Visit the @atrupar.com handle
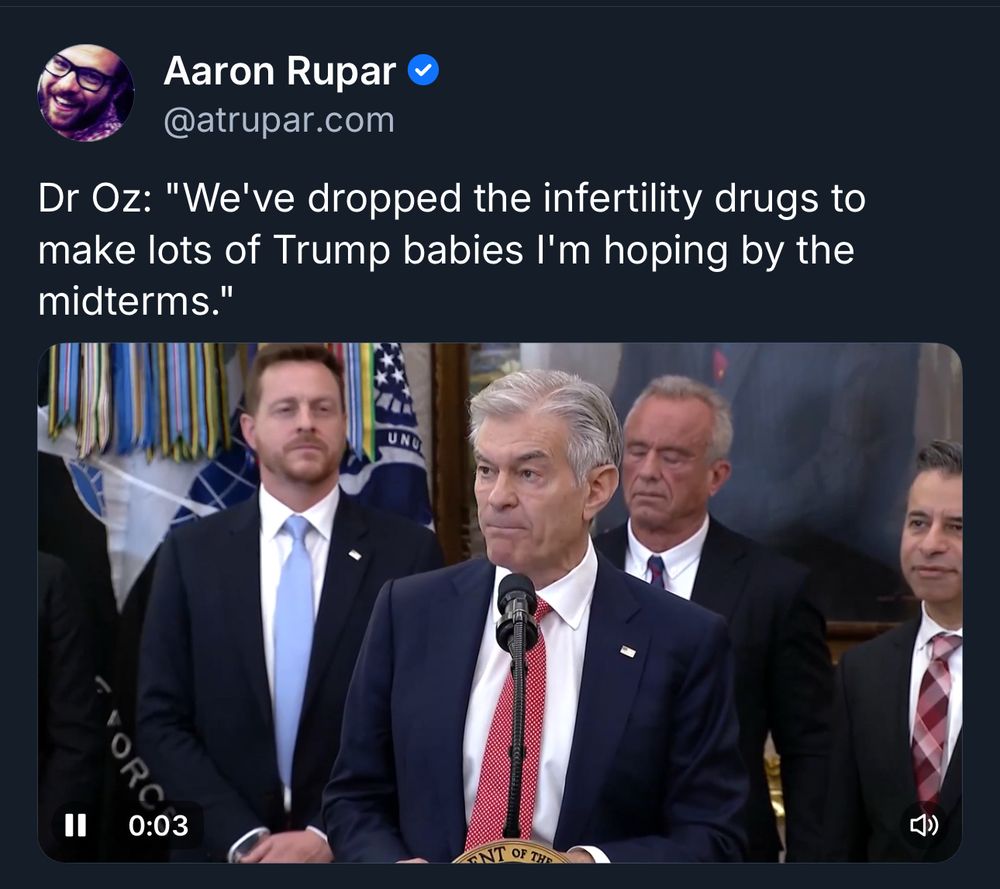The width and height of the screenshot is (1000, 889). (x=279, y=121)
